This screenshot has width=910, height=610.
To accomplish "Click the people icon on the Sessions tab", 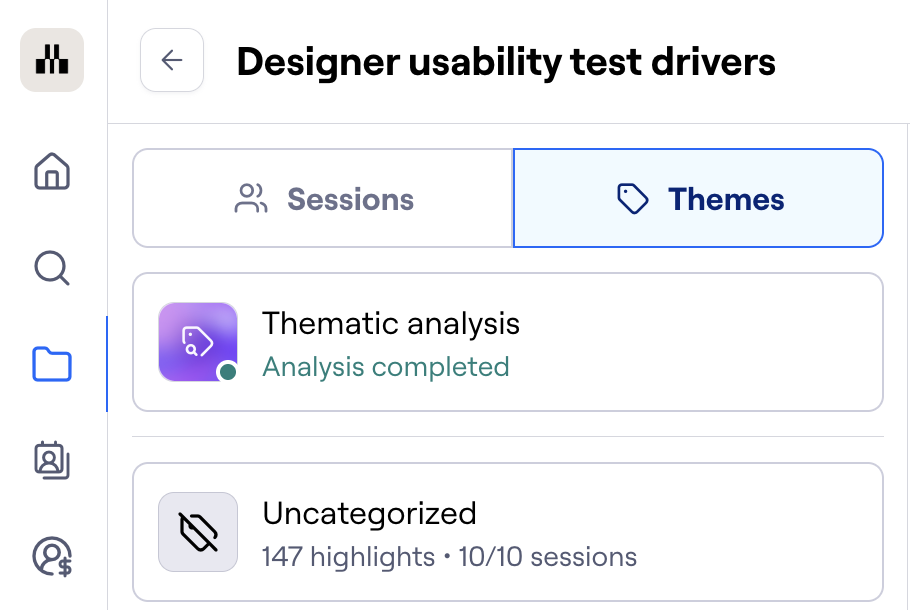I will pyautogui.click(x=251, y=198).
